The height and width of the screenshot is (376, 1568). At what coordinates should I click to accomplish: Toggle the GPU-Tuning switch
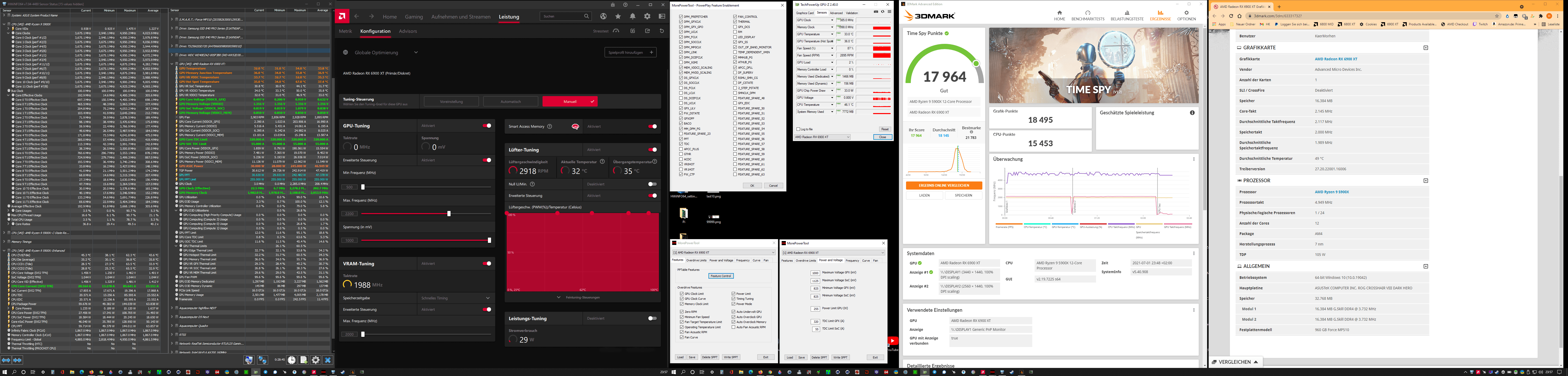pos(487,126)
